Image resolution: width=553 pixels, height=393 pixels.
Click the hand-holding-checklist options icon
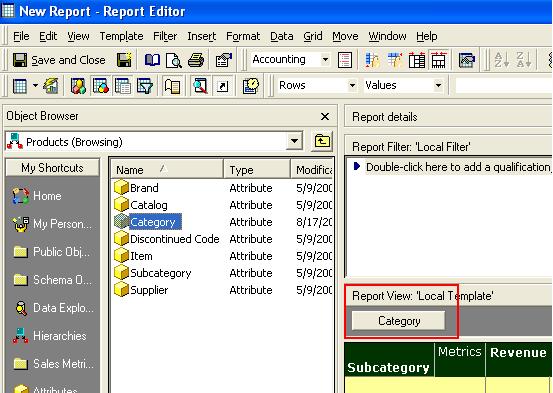224,60
